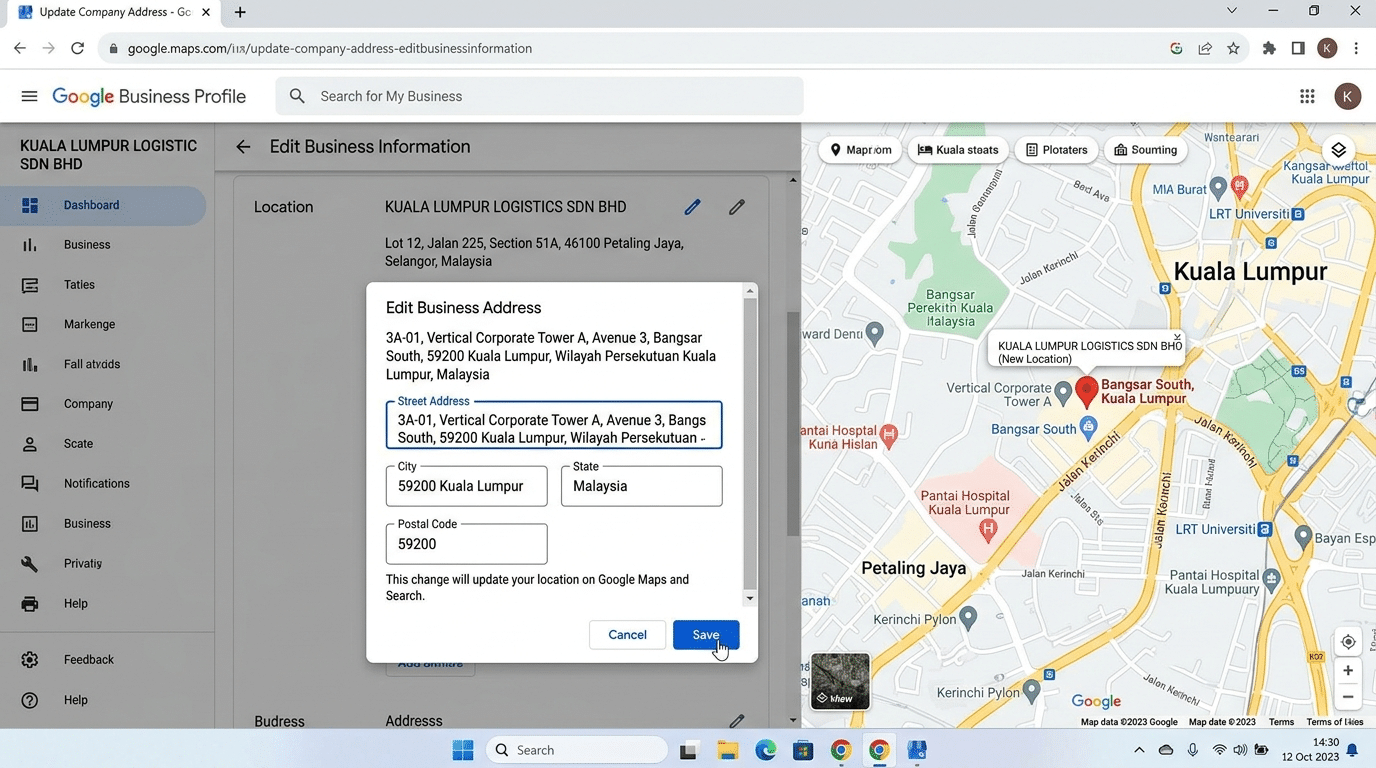Click the red Bangsar South location pin
Viewport: 1376px width, 768px height.
[1087, 391]
